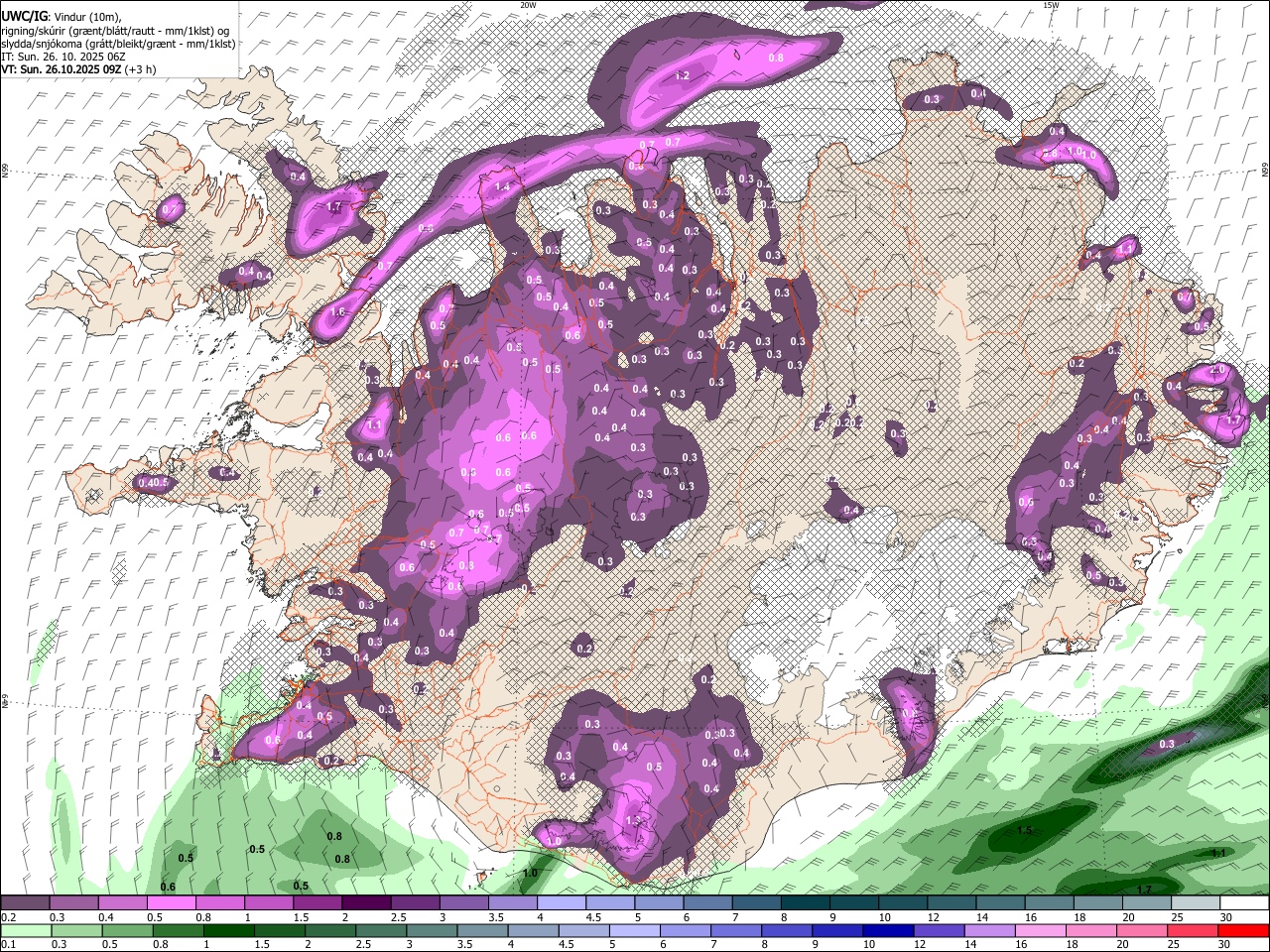
Task: Click bright pink 0.5 swatch in snow legend
Action: click(171, 903)
